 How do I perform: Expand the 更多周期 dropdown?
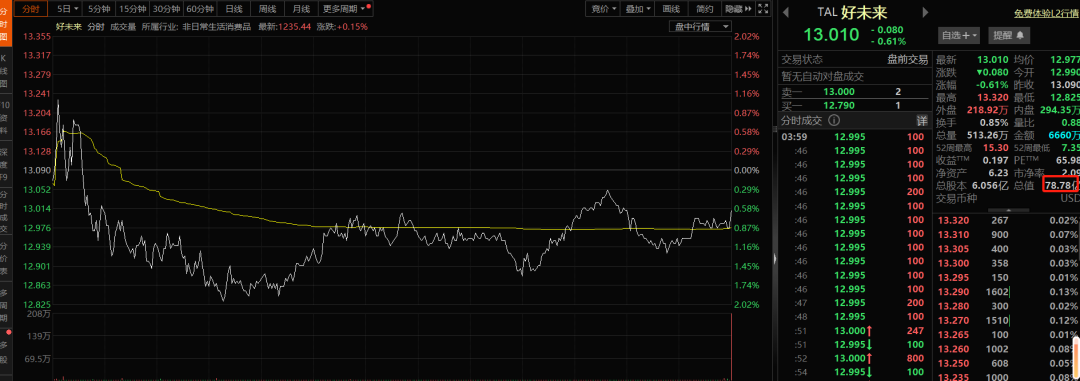point(344,9)
